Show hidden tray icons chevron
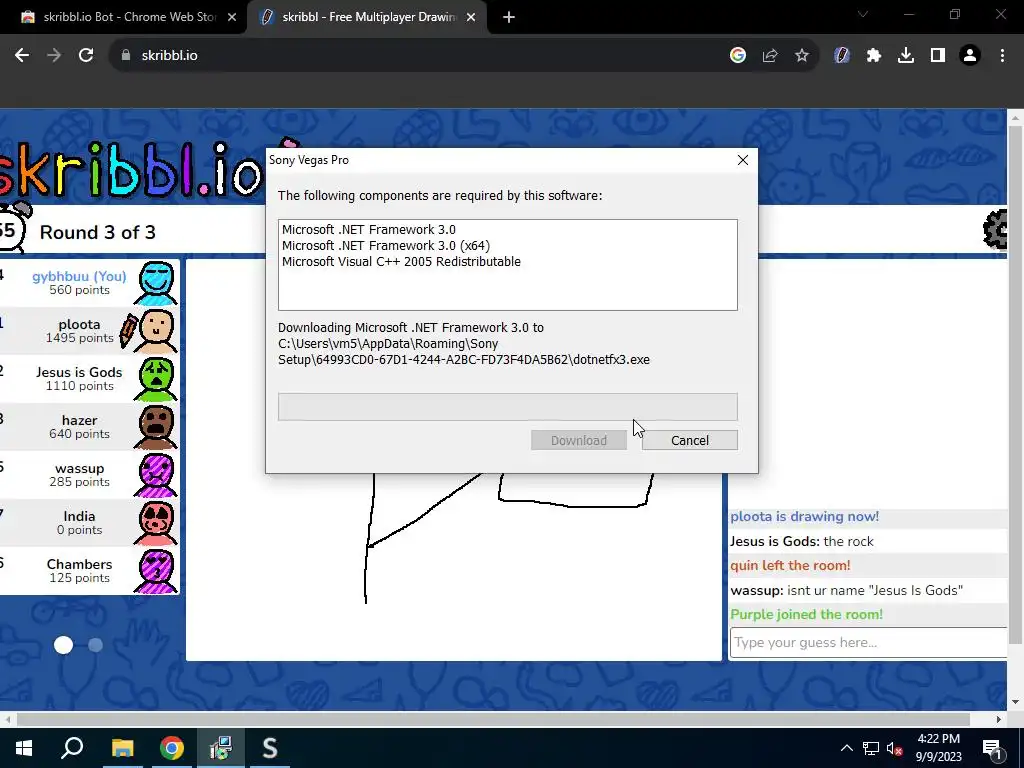 click(x=846, y=748)
